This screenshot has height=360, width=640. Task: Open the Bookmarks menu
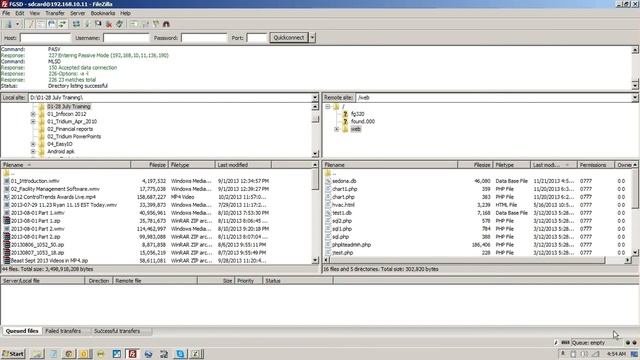[103, 13]
